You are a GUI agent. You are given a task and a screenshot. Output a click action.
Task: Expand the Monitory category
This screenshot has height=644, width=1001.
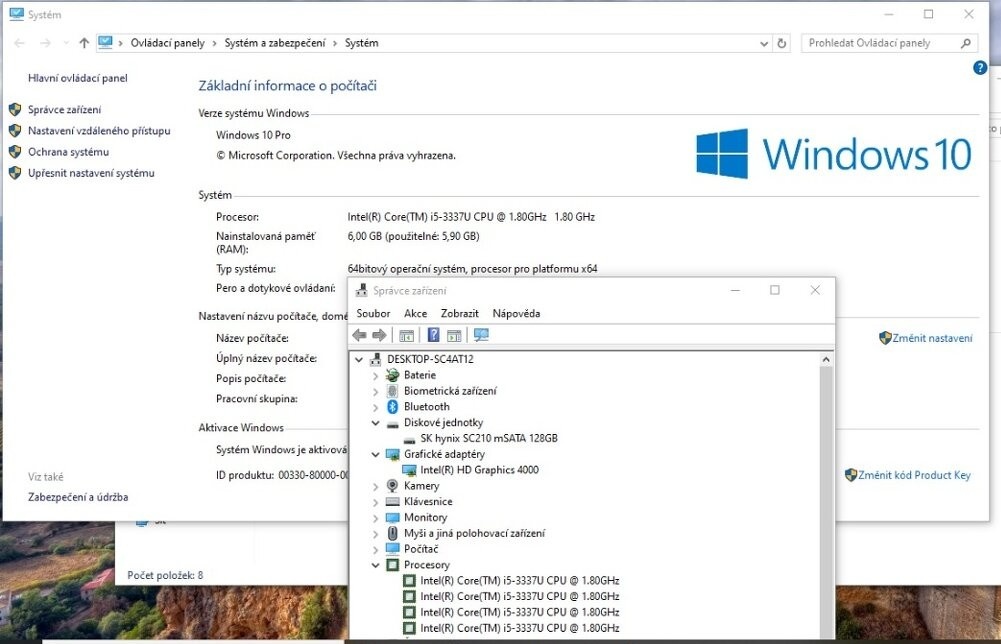375,518
